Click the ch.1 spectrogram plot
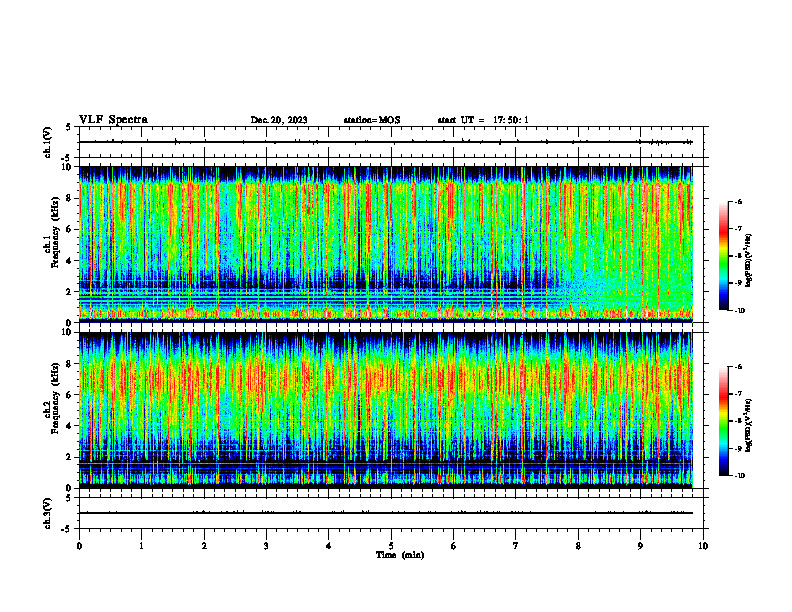Screen dimensions: 792x612 (385, 244)
